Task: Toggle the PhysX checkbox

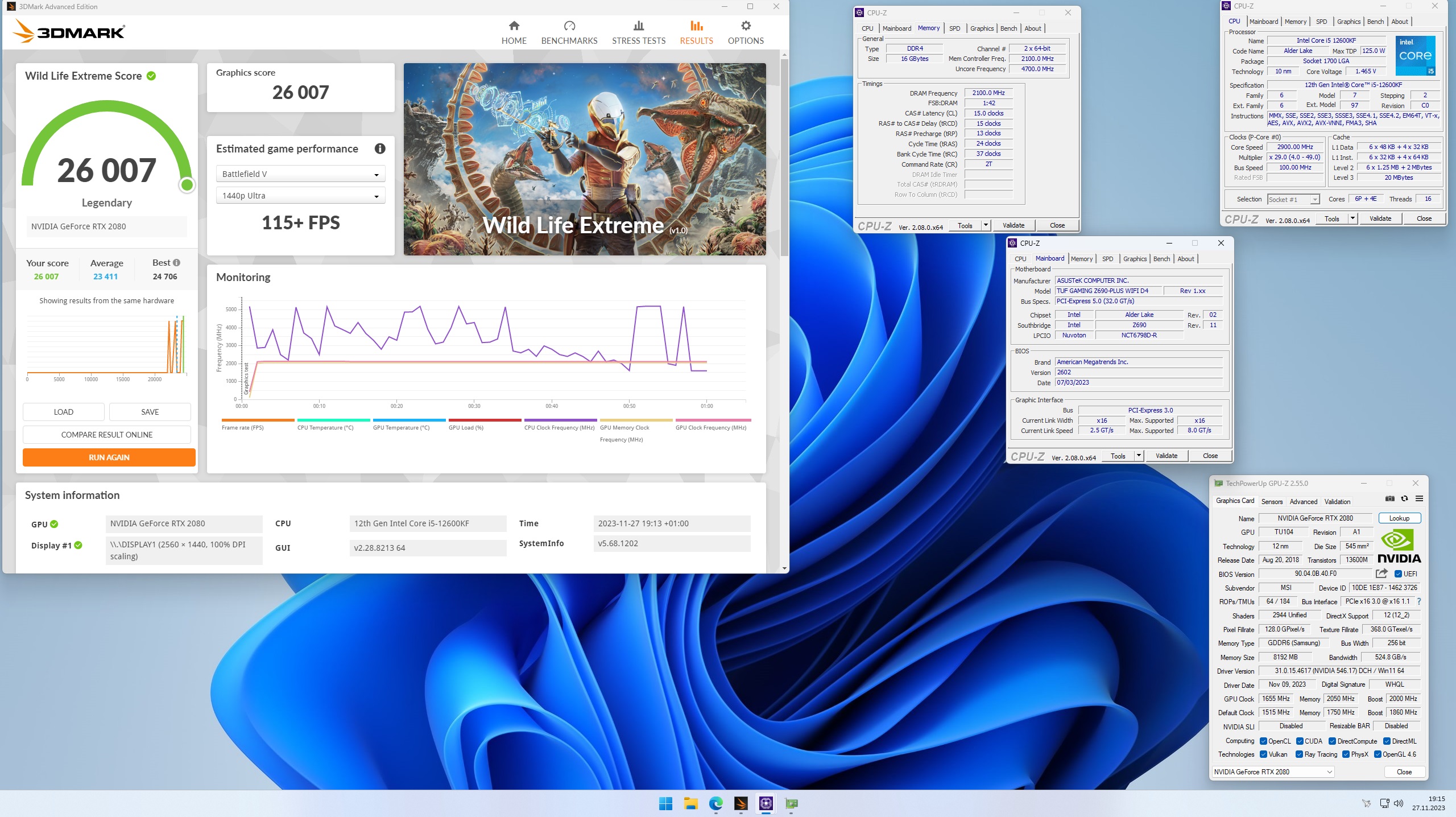Action: pos(1346,754)
